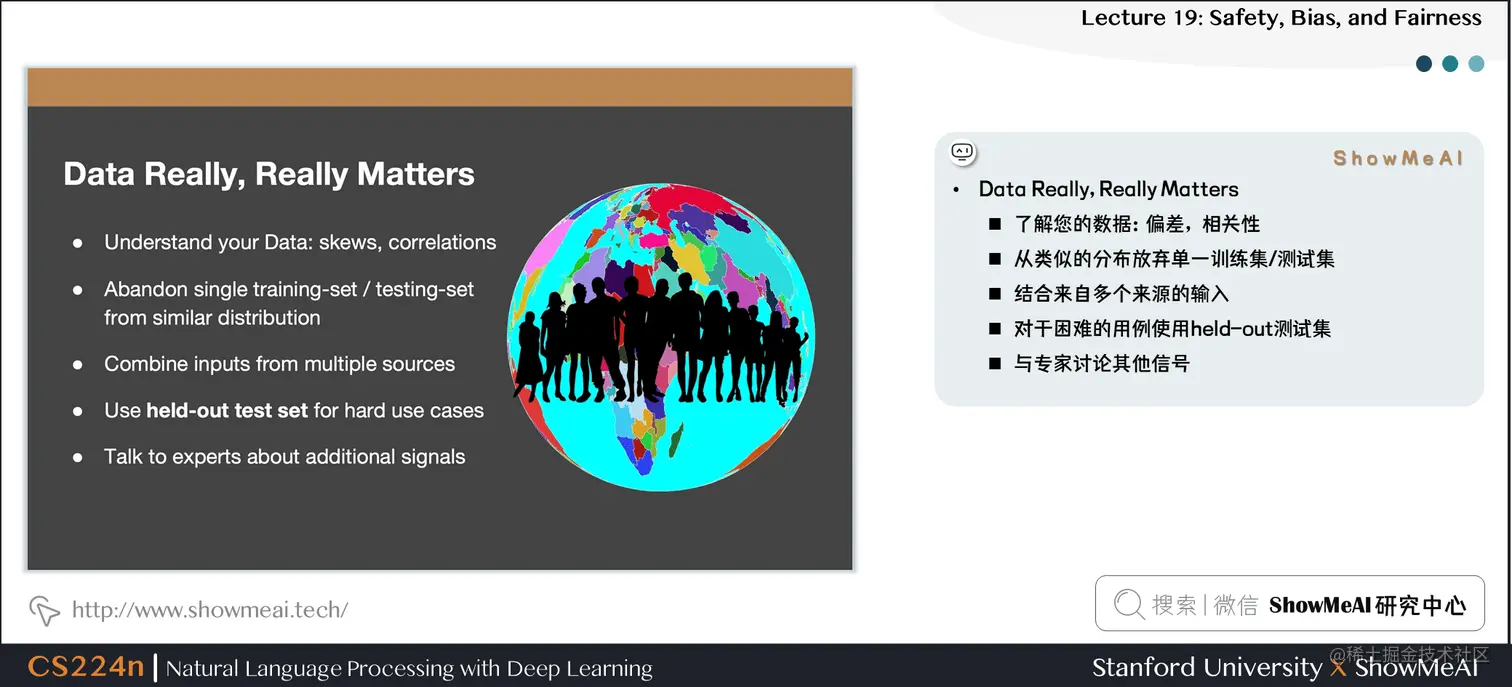Click the ShowMeAI logo text in notes panel
This screenshot has height=687, width=1512.
1398,158
